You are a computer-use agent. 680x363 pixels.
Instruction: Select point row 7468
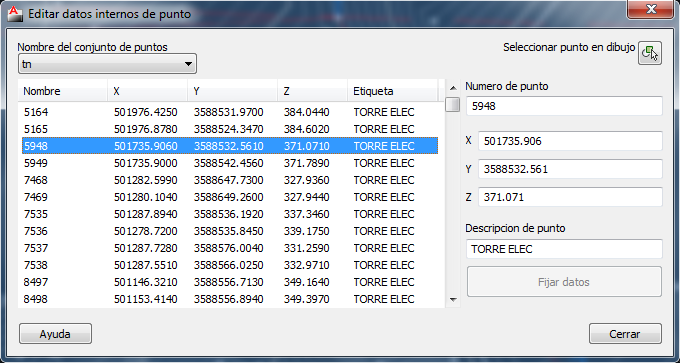230,180
